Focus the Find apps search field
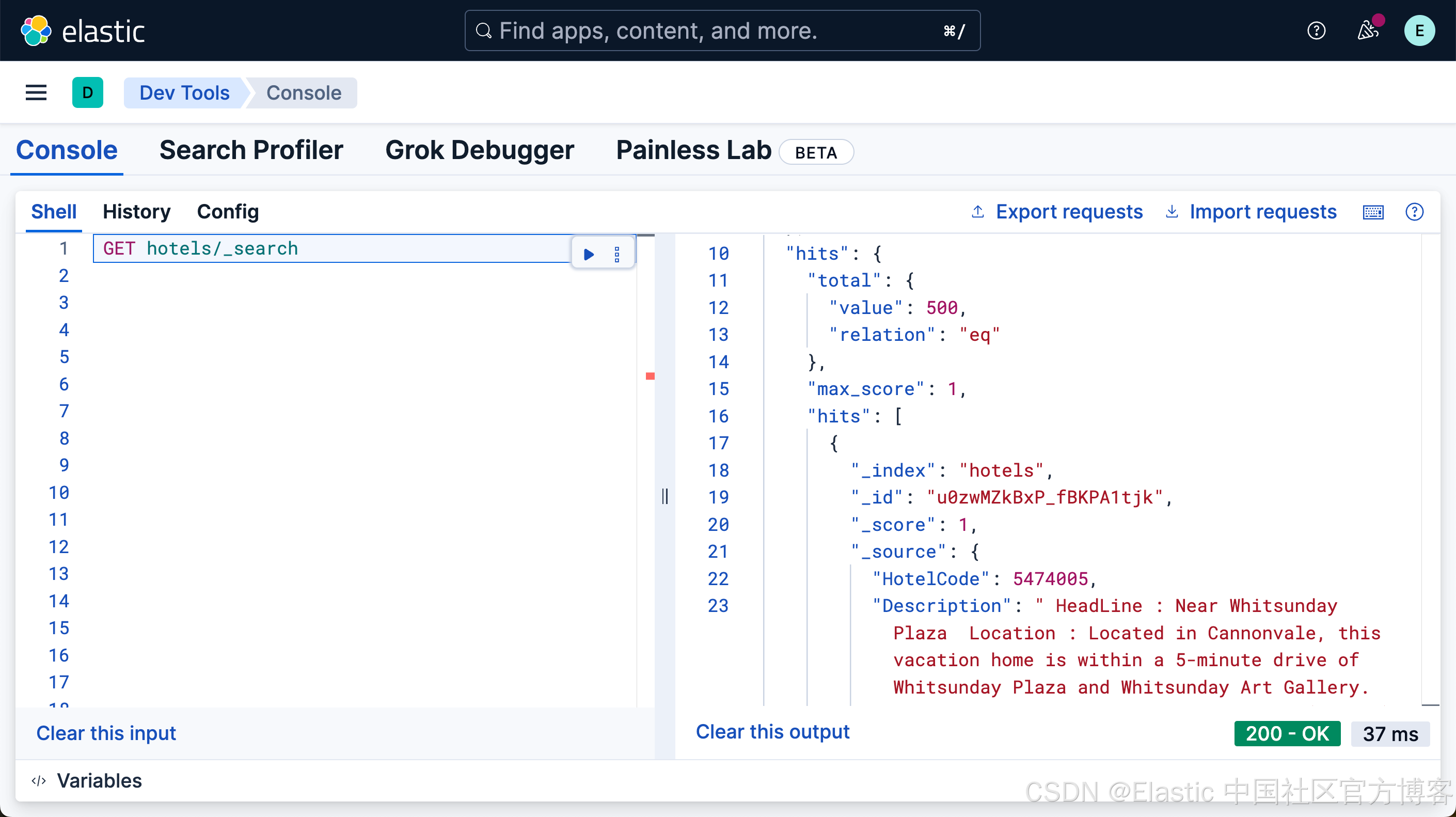1456x817 pixels. coord(722,30)
